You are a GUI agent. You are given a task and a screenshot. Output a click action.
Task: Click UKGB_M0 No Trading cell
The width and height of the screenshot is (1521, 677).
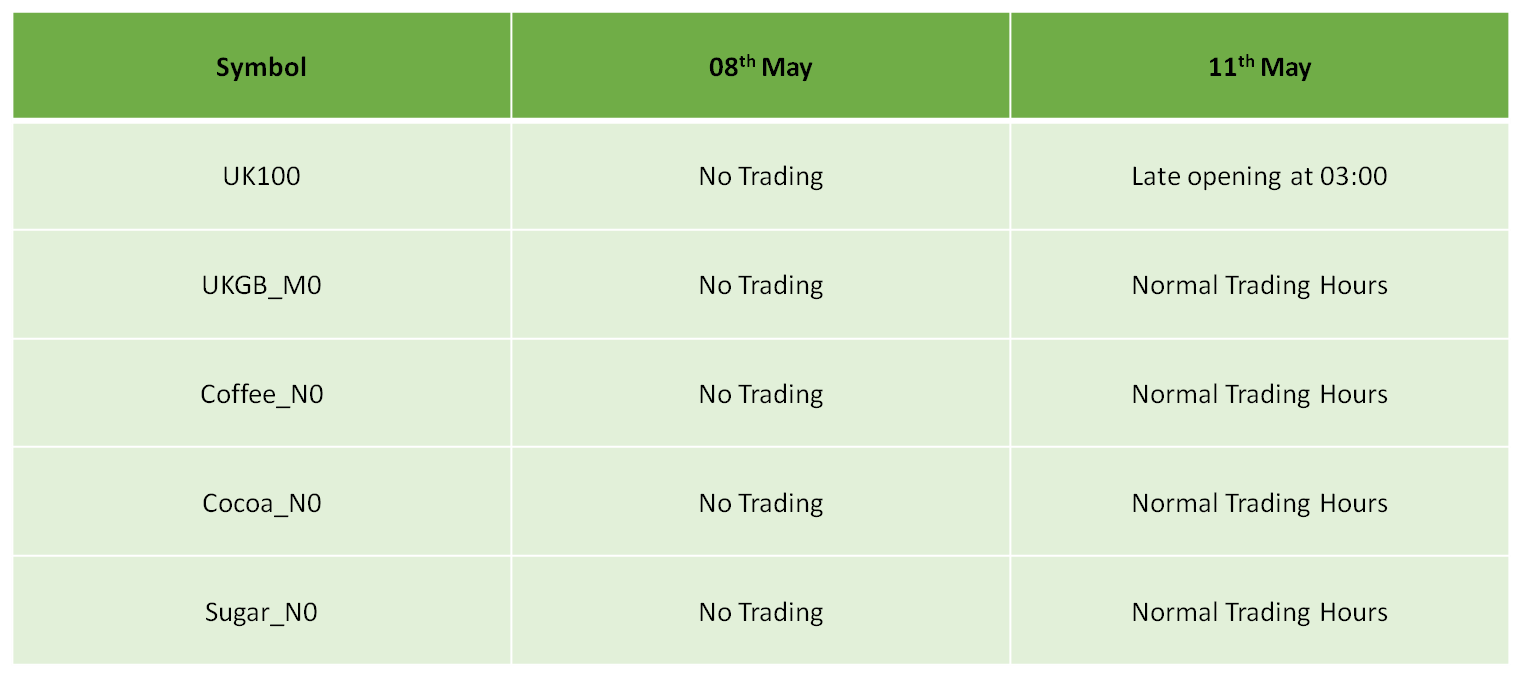point(760,285)
